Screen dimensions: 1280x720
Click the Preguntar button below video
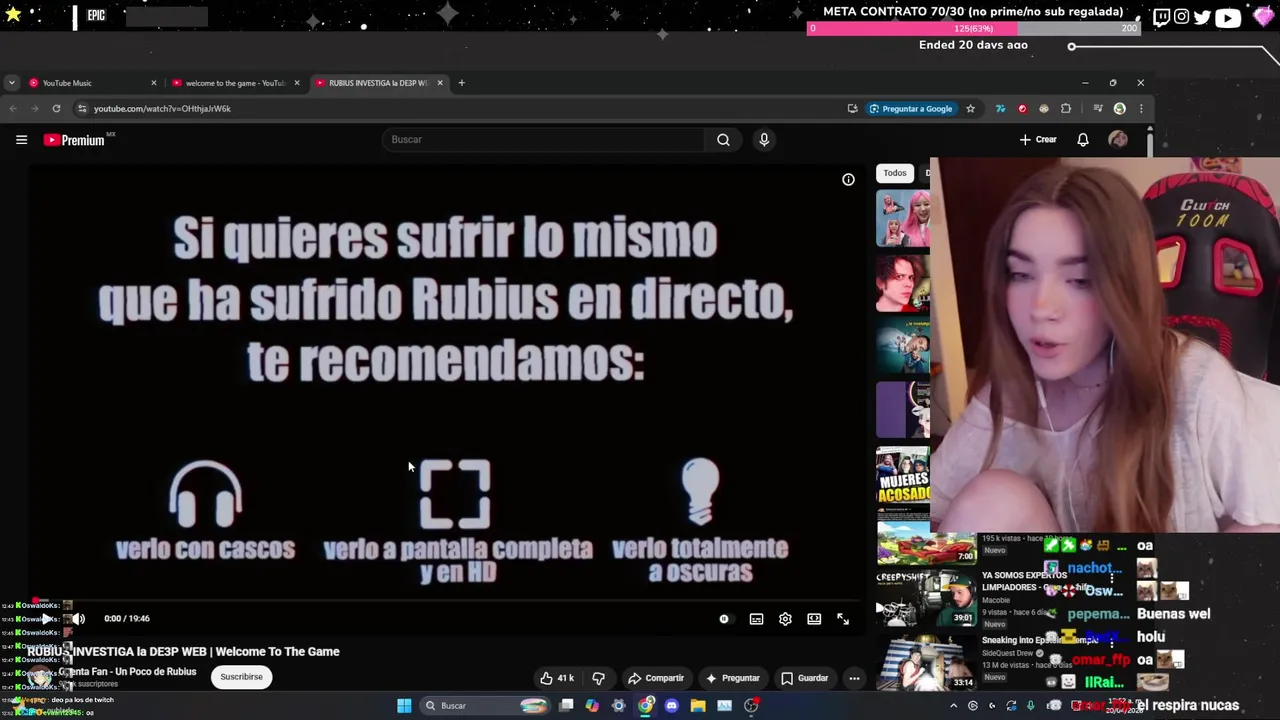[732, 678]
